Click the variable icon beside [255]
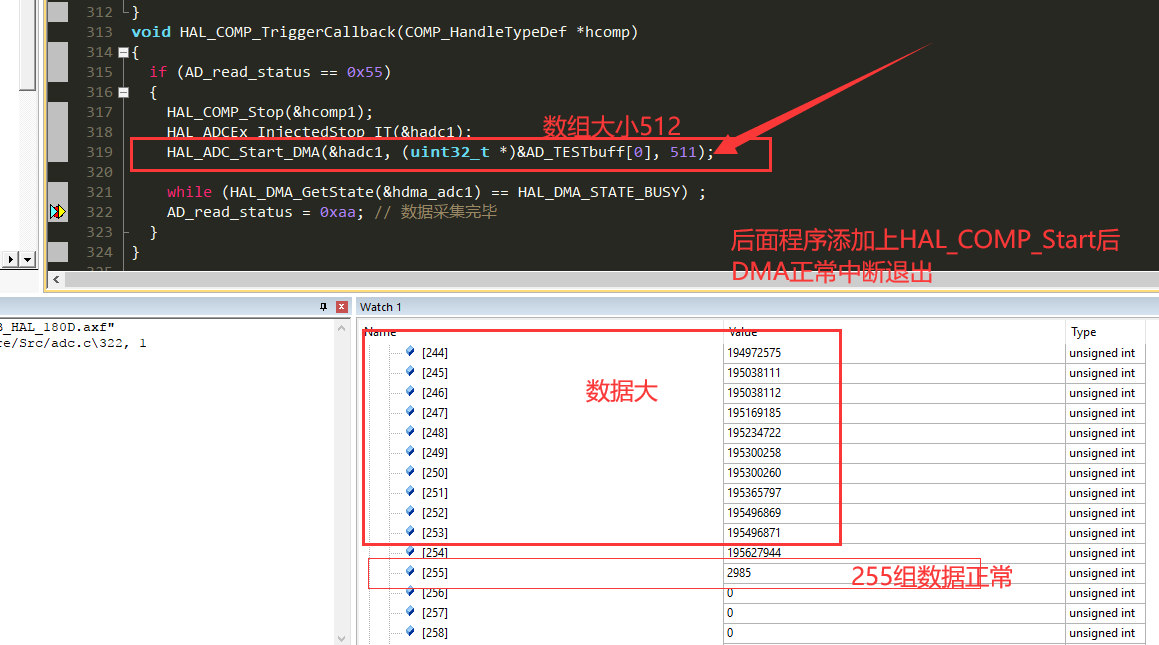This screenshot has height=645, width=1159. (x=410, y=571)
